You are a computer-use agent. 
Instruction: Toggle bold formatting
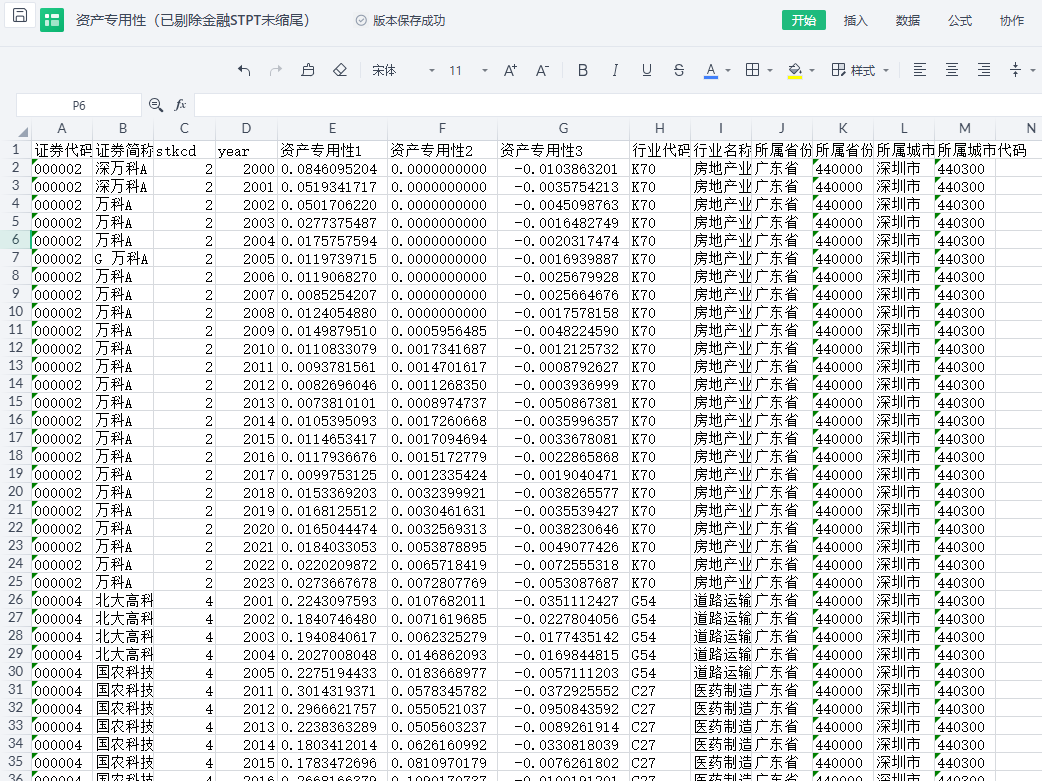pos(583,70)
